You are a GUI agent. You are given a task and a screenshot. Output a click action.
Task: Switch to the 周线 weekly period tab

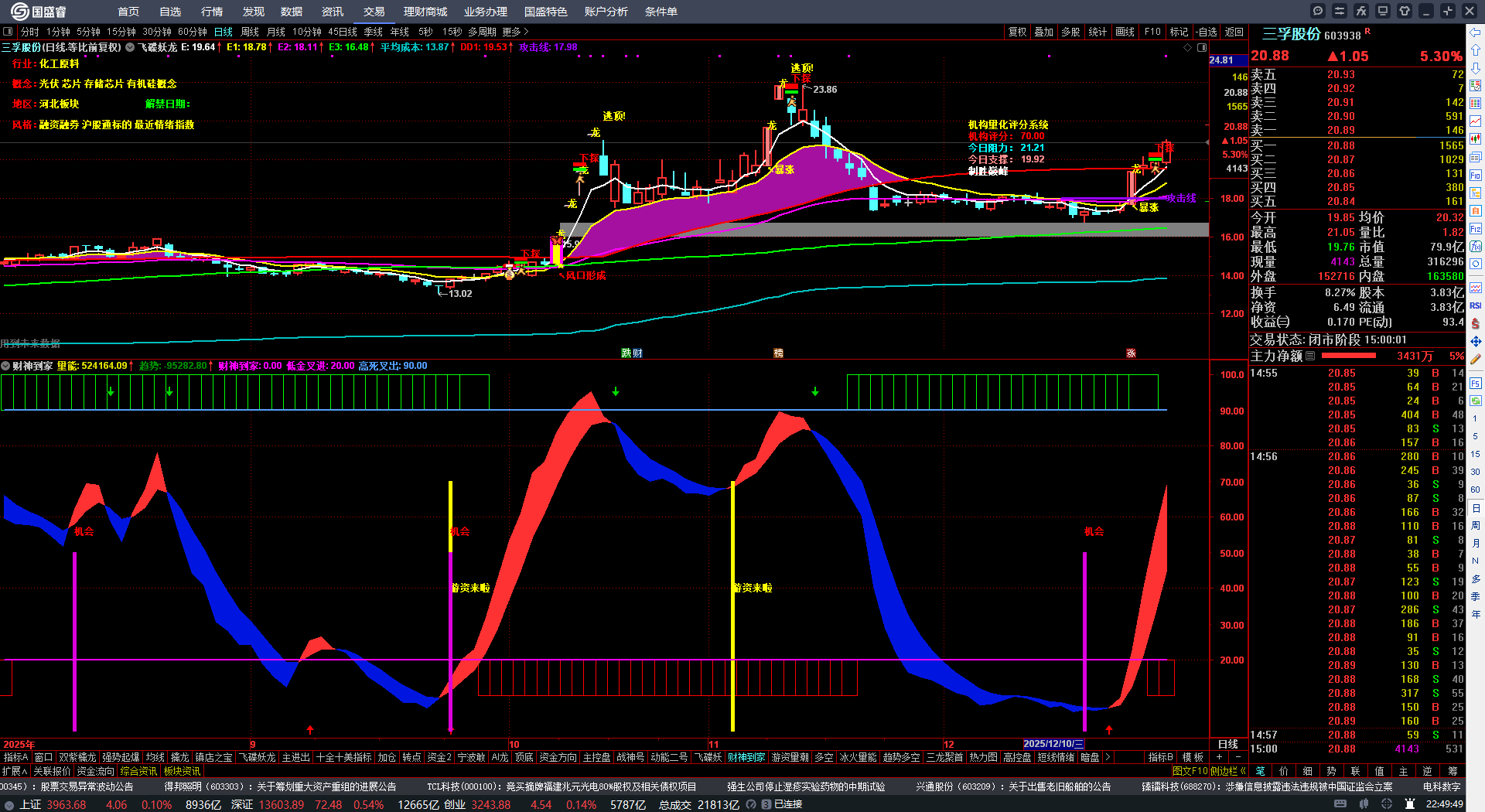[x=250, y=32]
